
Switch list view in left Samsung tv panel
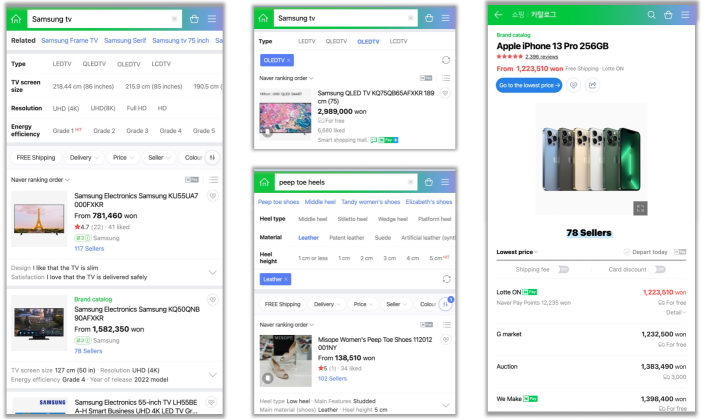(213, 180)
